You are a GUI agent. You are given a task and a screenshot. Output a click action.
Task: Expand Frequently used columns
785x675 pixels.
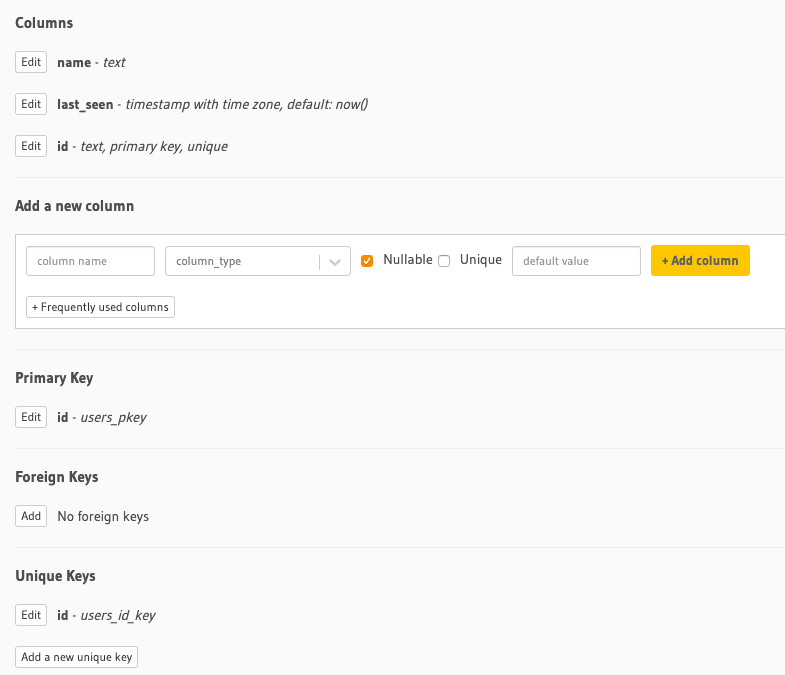(x=100, y=307)
